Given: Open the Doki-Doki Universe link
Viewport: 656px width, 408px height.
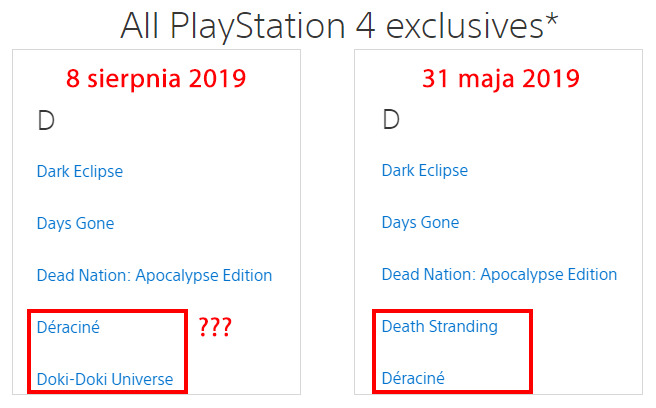Looking at the screenshot, I should (x=105, y=379).
